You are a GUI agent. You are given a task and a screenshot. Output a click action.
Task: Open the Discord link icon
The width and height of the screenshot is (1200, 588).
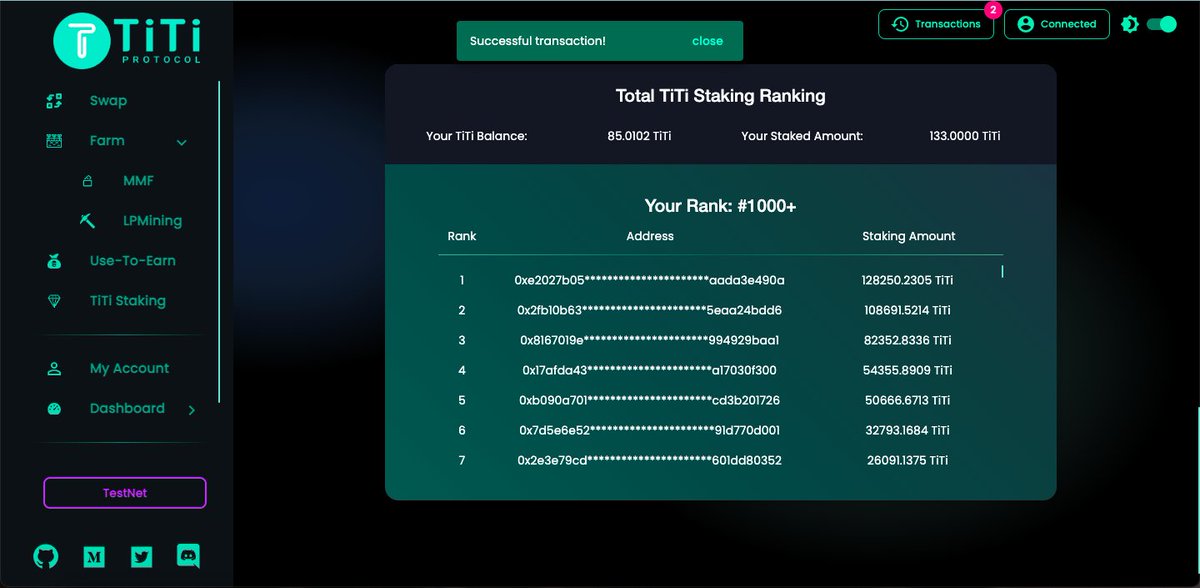point(189,556)
